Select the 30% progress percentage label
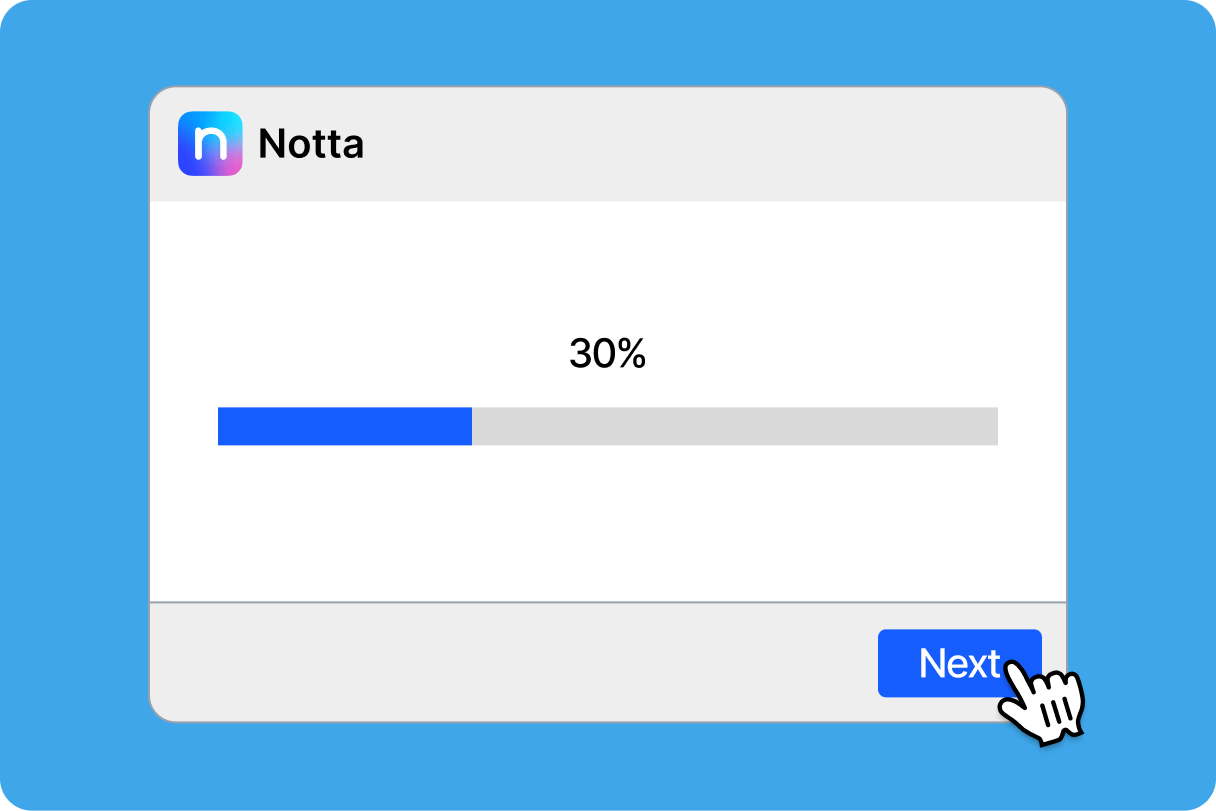1216x811 pixels. [x=607, y=354]
